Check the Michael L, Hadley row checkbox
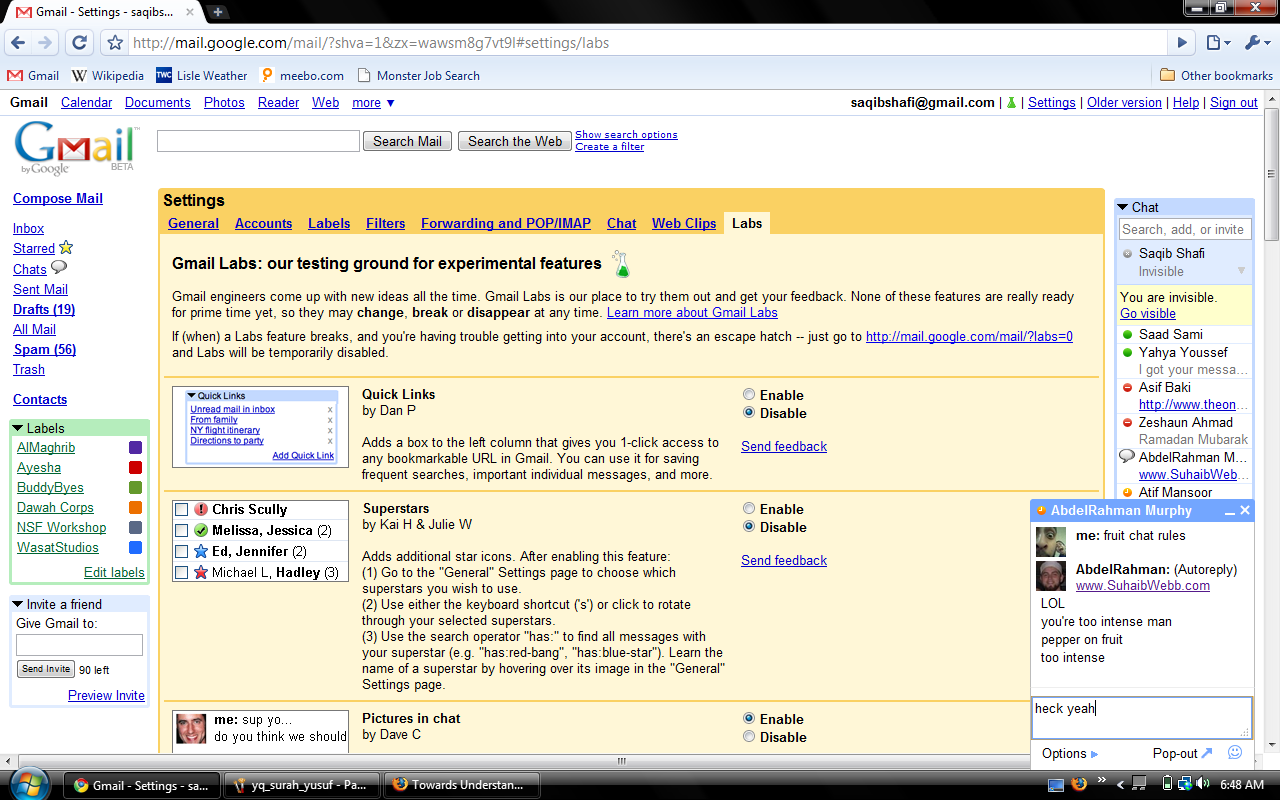Screen dimensions: 1280x800 point(181,572)
